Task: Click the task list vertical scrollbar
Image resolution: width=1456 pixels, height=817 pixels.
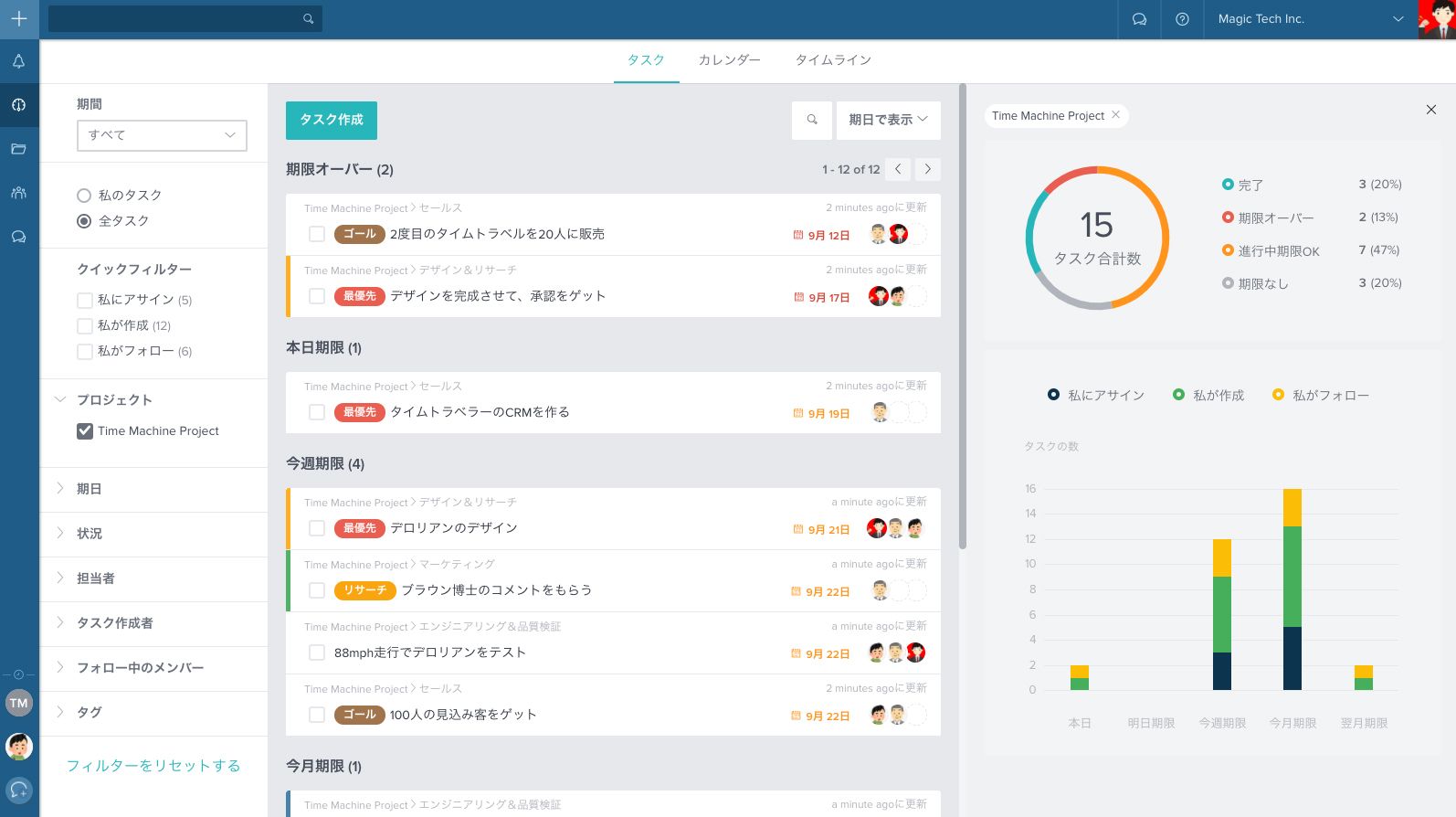Action: coord(962,317)
